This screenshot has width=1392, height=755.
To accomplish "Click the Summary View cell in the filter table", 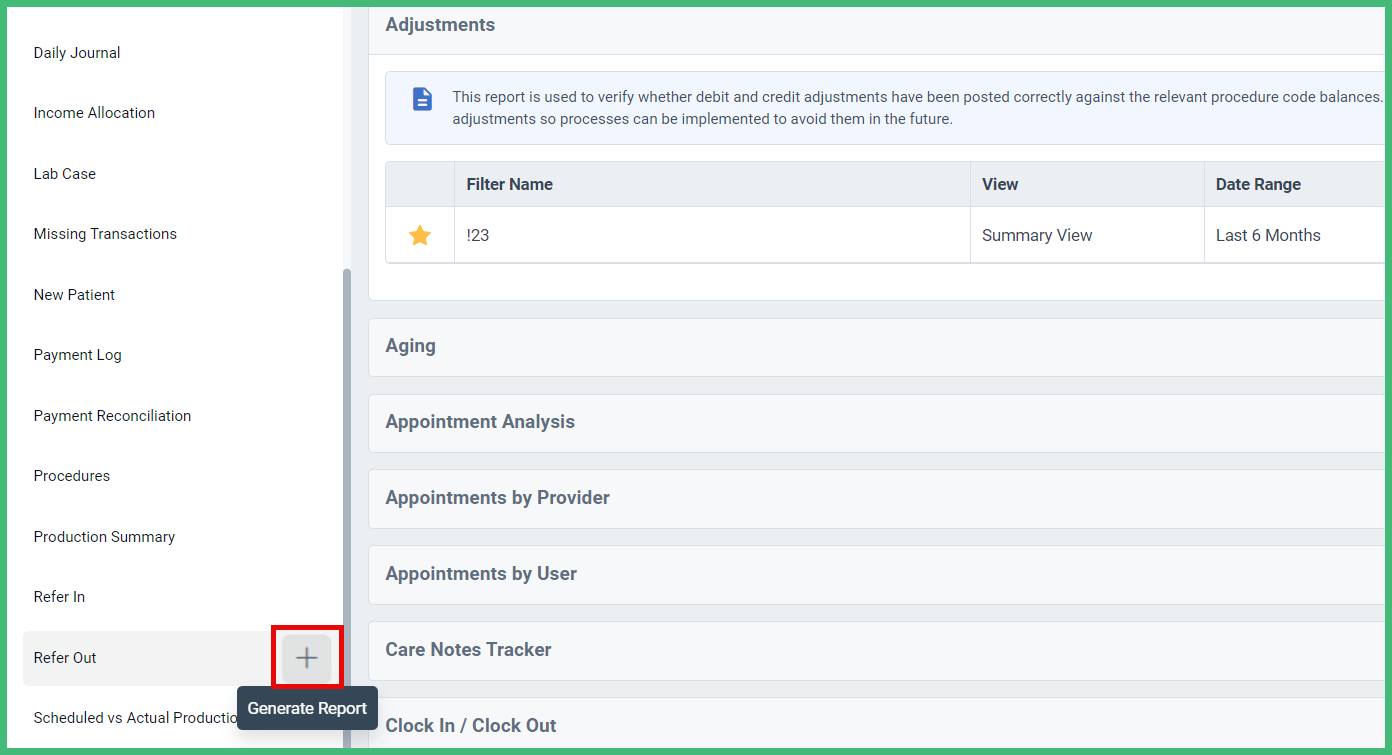I will (x=1037, y=234).
